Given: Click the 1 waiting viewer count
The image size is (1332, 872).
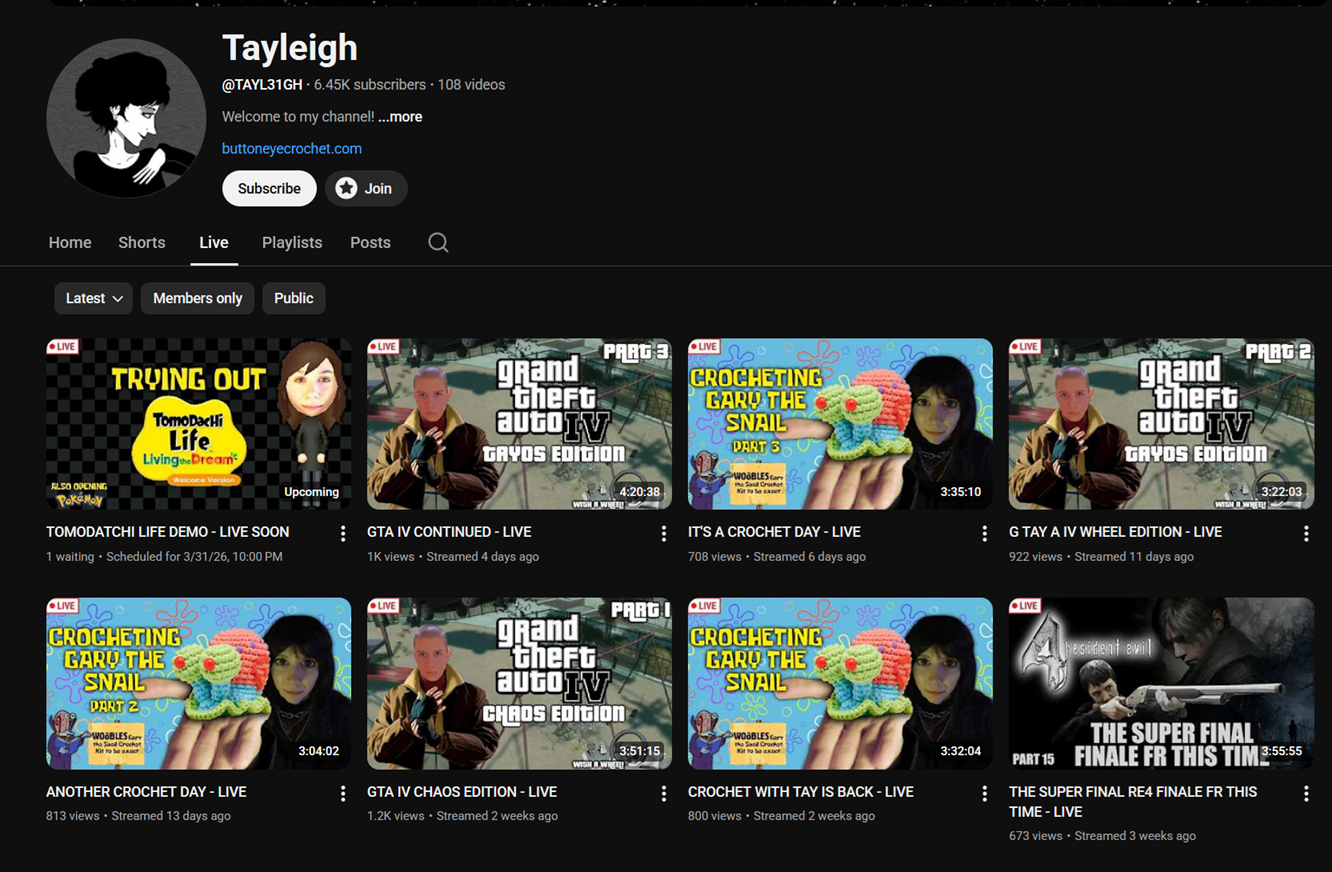Looking at the screenshot, I should [x=70, y=557].
